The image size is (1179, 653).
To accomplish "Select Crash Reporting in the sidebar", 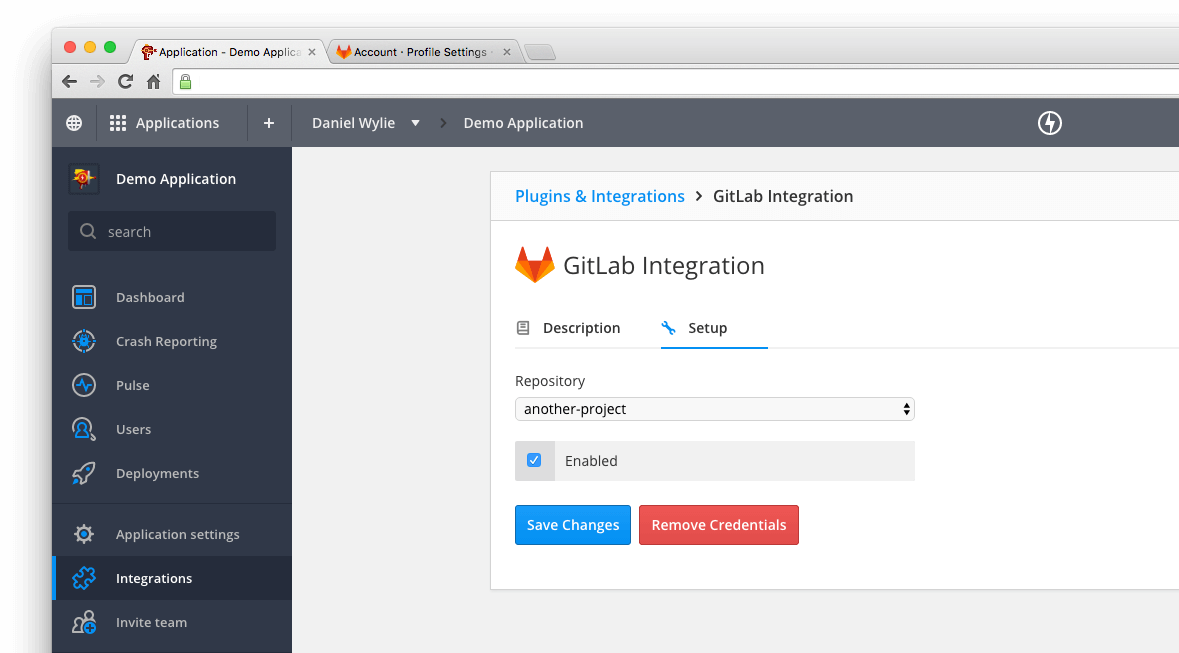I will 166,341.
